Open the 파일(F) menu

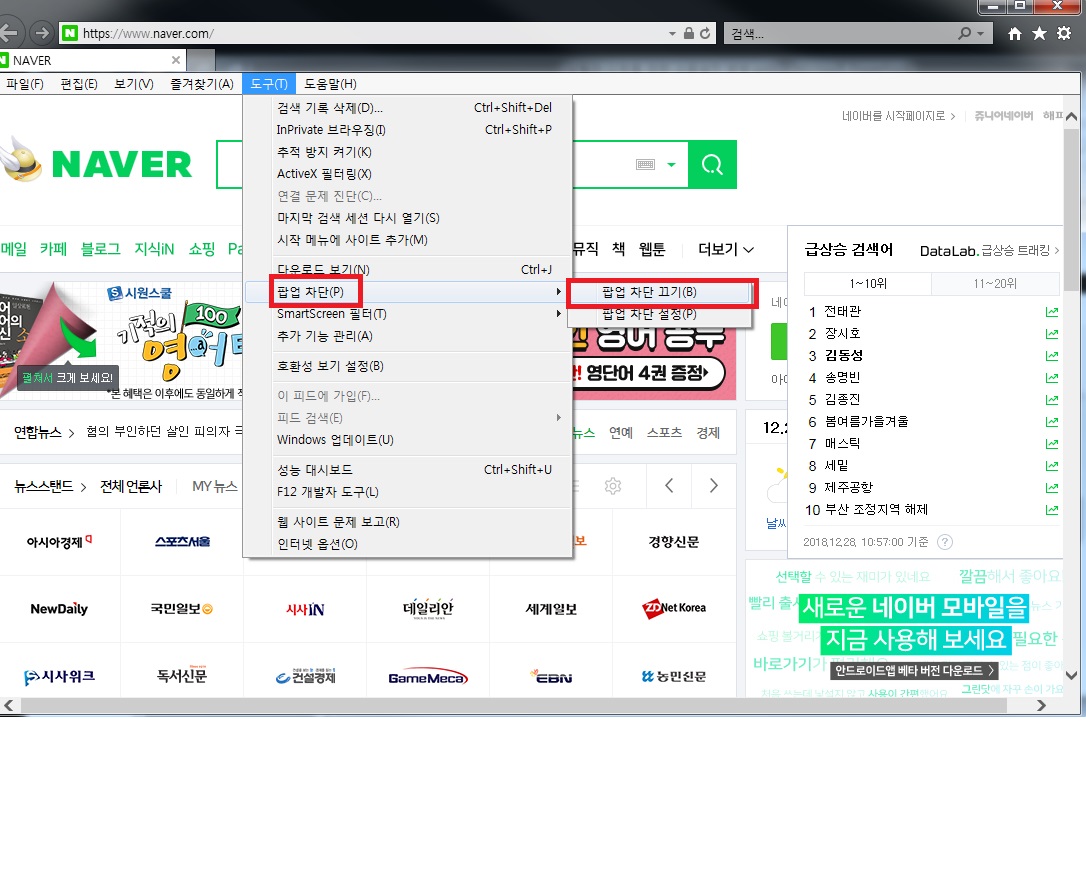24,84
